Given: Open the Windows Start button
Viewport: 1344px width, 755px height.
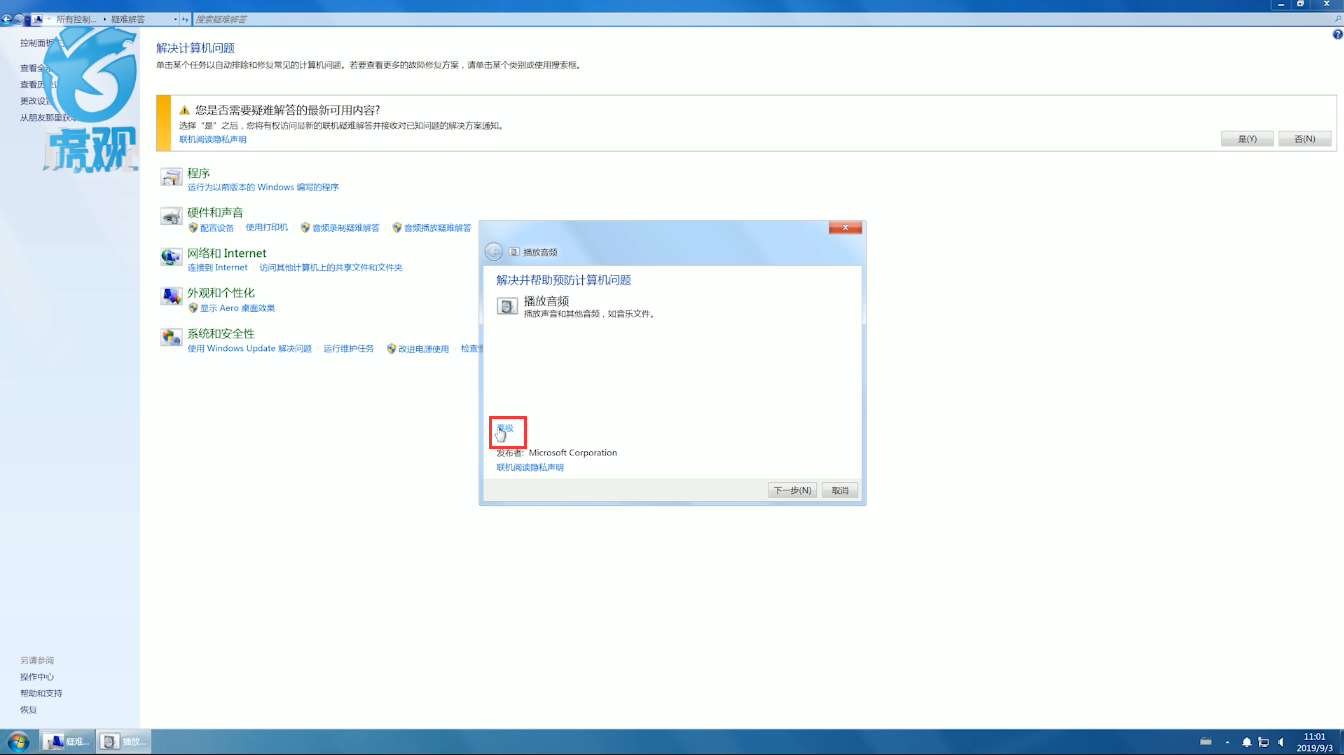Looking at the screenshot, I should (18, 741).
